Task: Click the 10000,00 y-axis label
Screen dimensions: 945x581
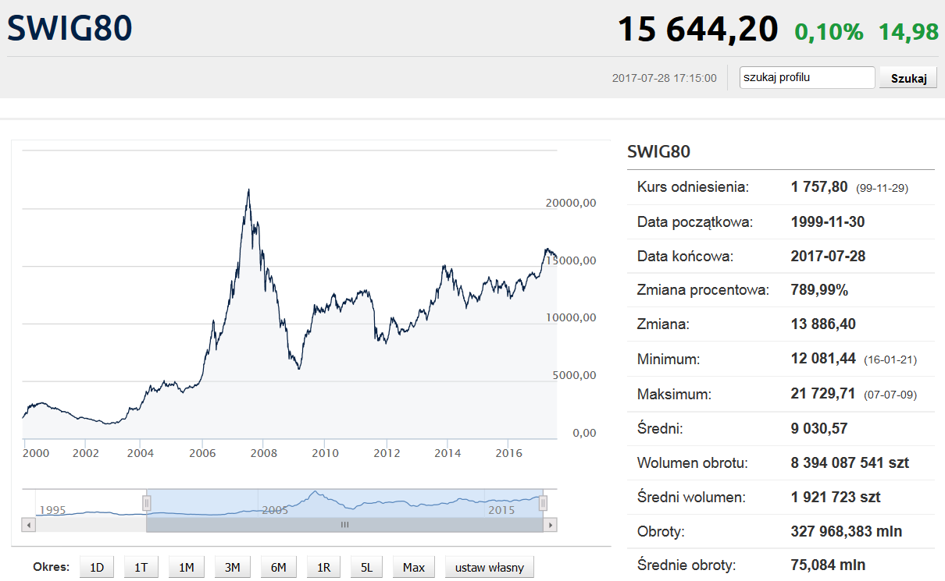Action: tap(571, 318)
